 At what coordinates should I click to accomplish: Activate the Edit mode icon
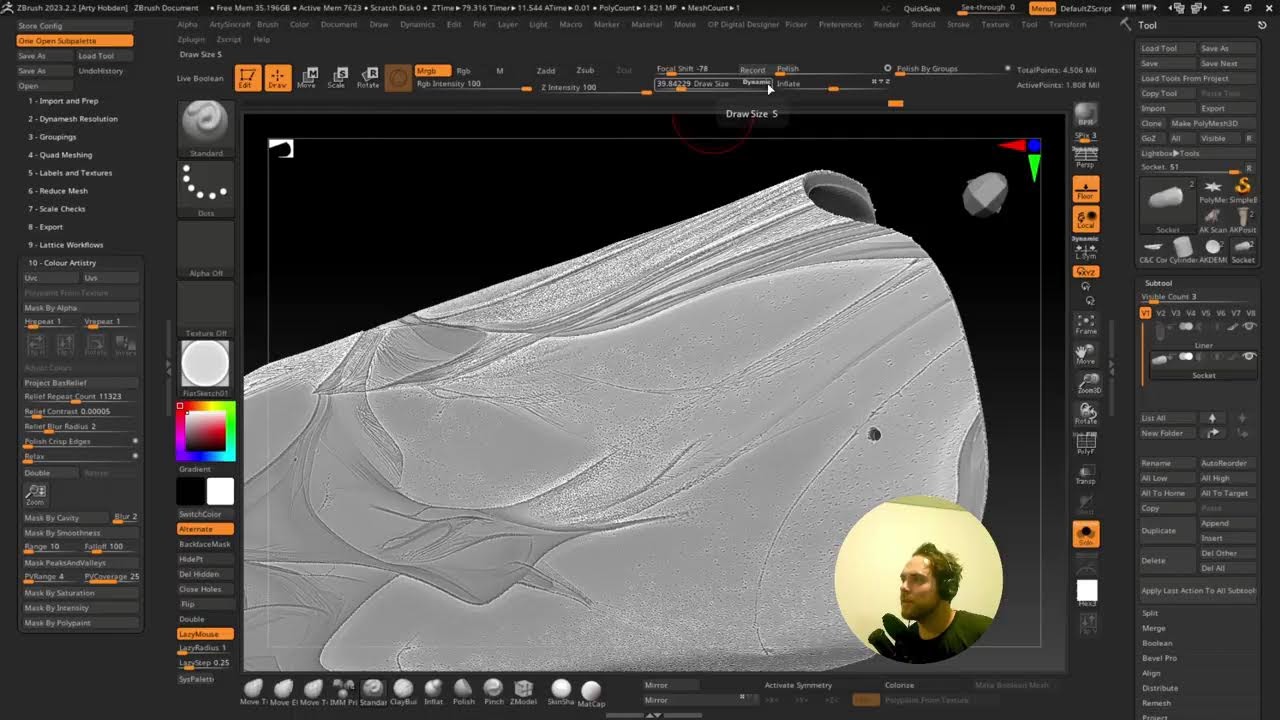point(248,78)
